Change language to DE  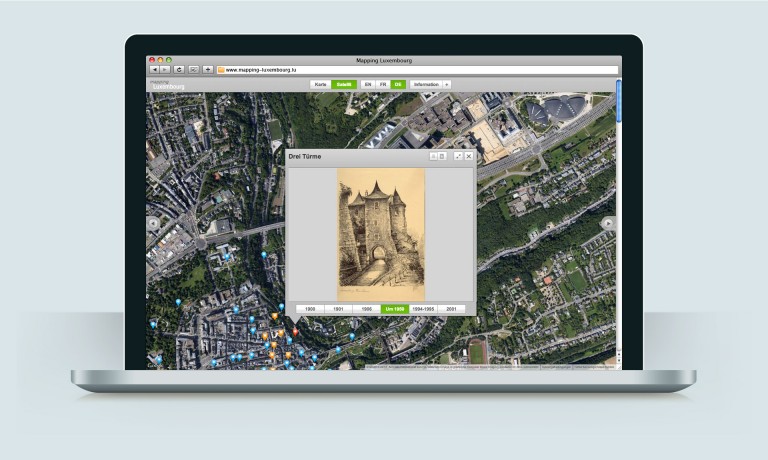398,85
